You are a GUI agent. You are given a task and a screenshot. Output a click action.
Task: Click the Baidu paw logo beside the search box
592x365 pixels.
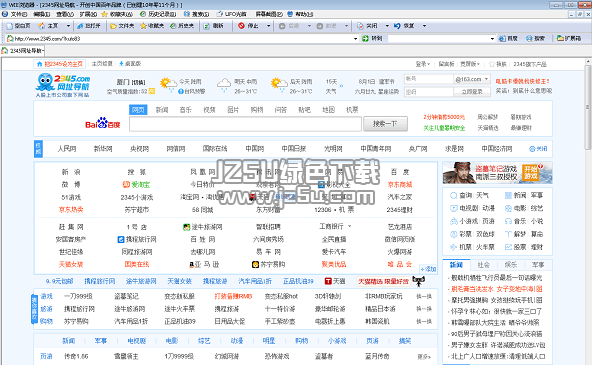(x=102, y=123)
